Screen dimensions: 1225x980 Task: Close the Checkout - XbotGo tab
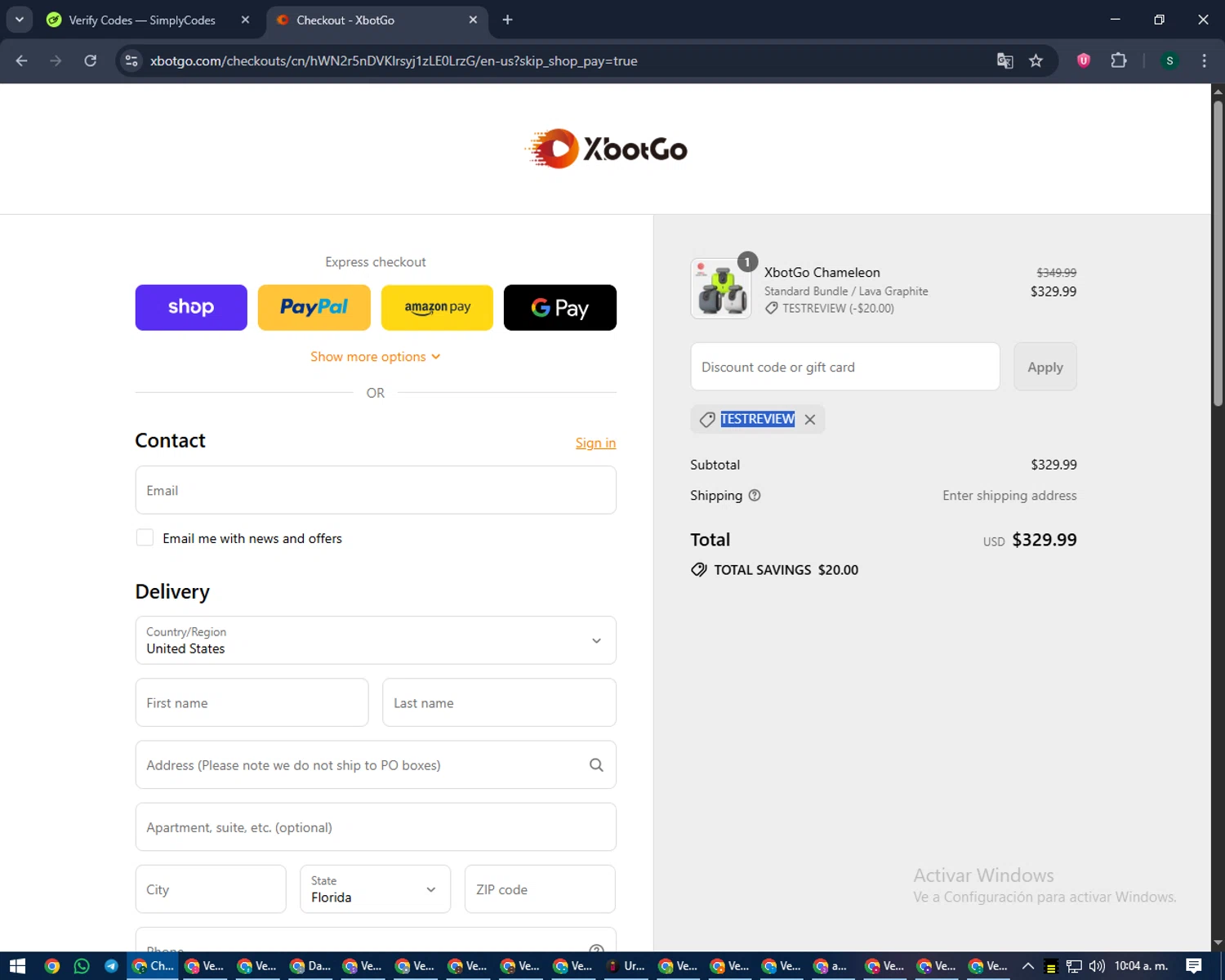click(x=473, y=20)
